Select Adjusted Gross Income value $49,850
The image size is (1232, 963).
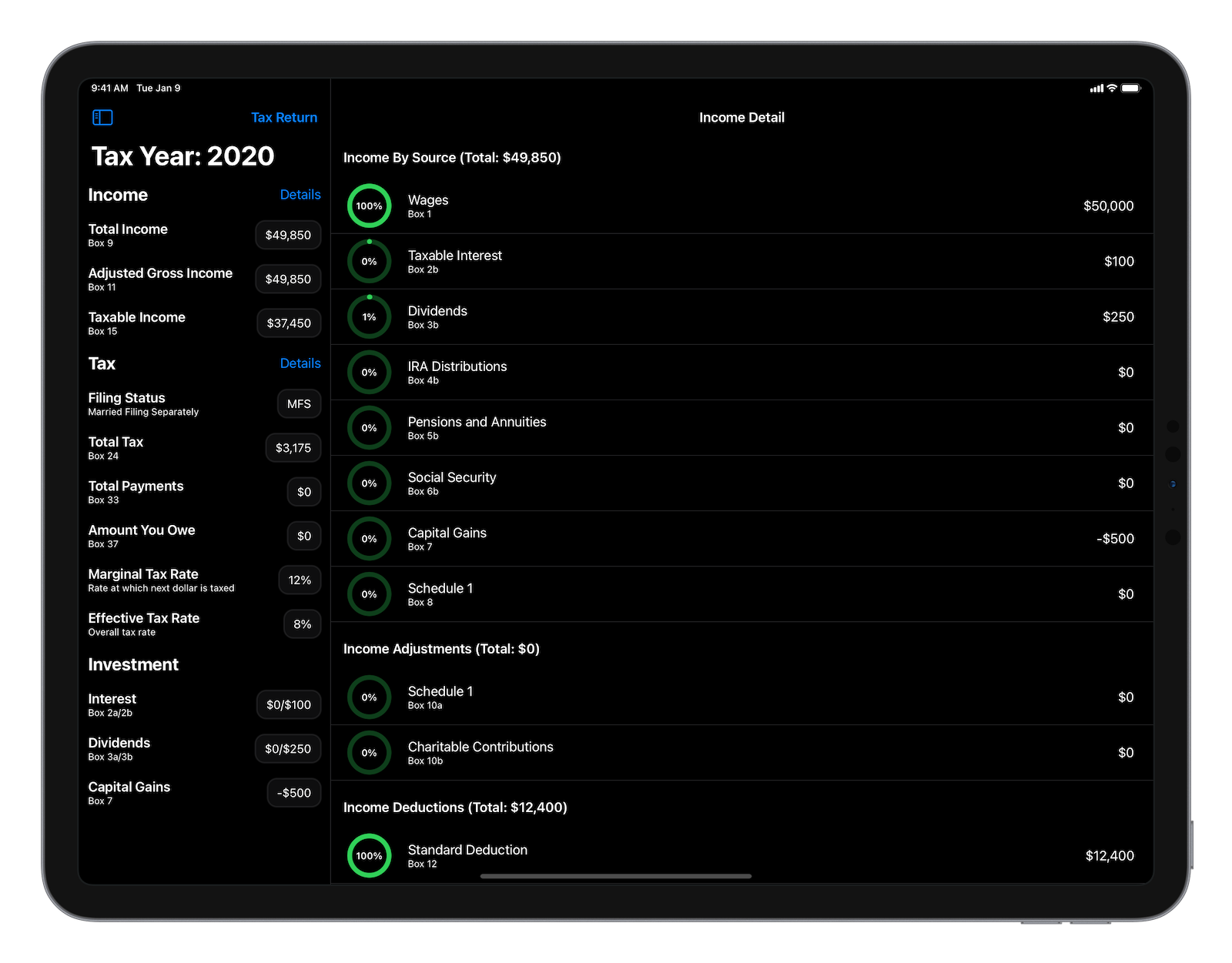tap(288, 279)
